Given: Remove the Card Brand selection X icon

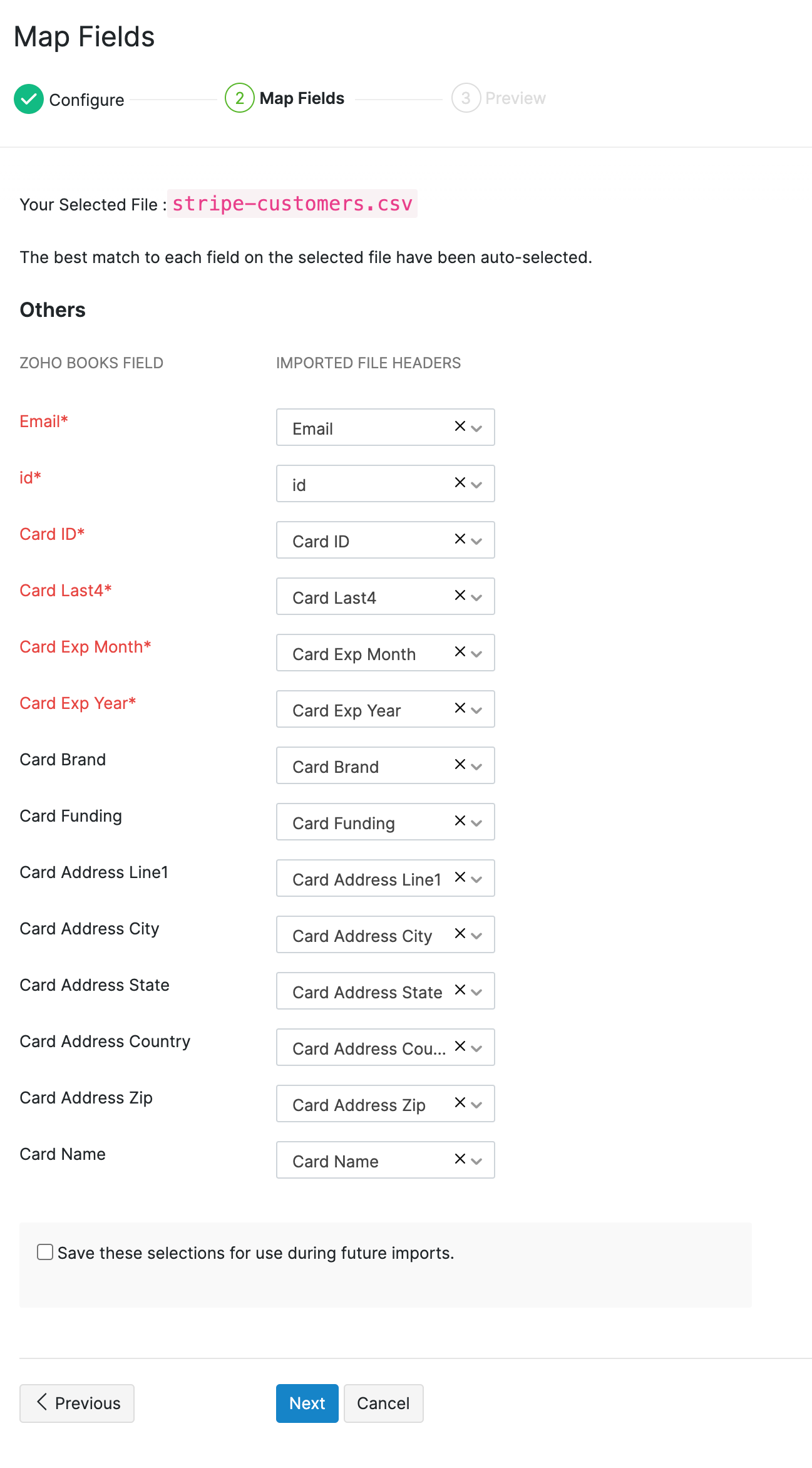Looking at the screenshot, I should (x=460, y=765).
